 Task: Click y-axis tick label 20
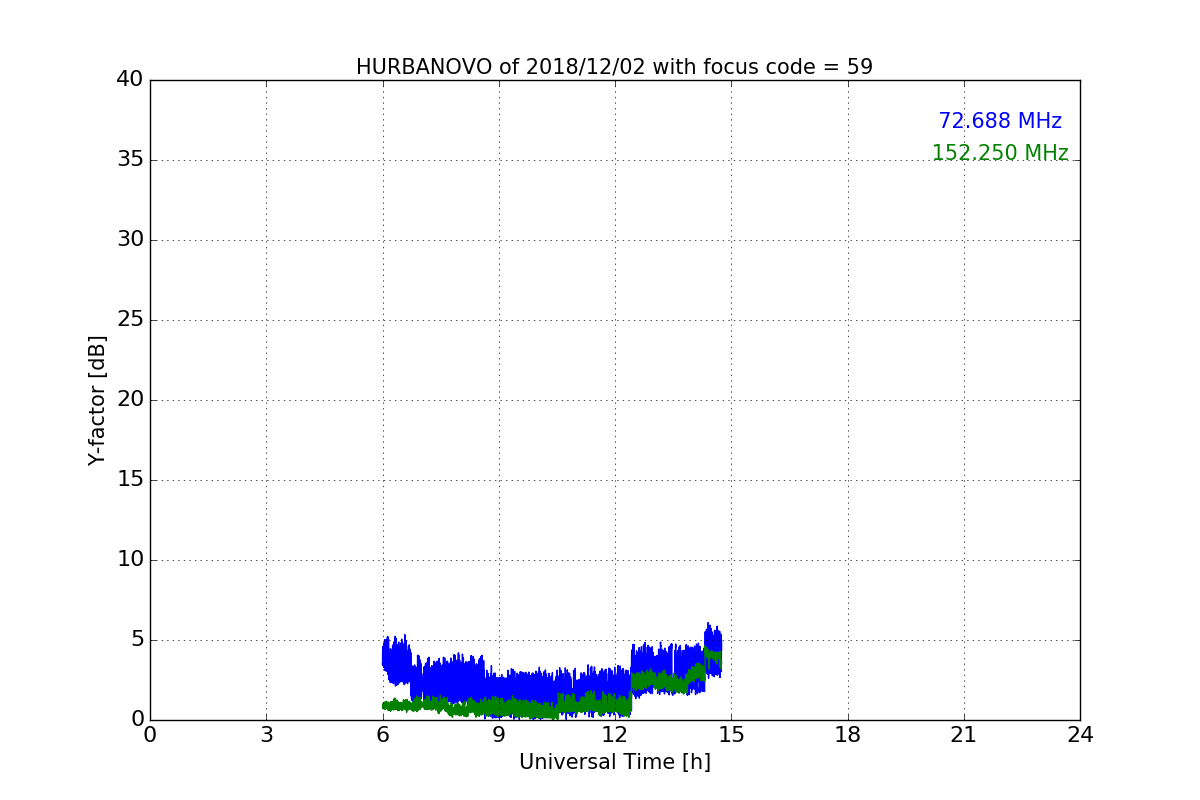tap(130, 400)
